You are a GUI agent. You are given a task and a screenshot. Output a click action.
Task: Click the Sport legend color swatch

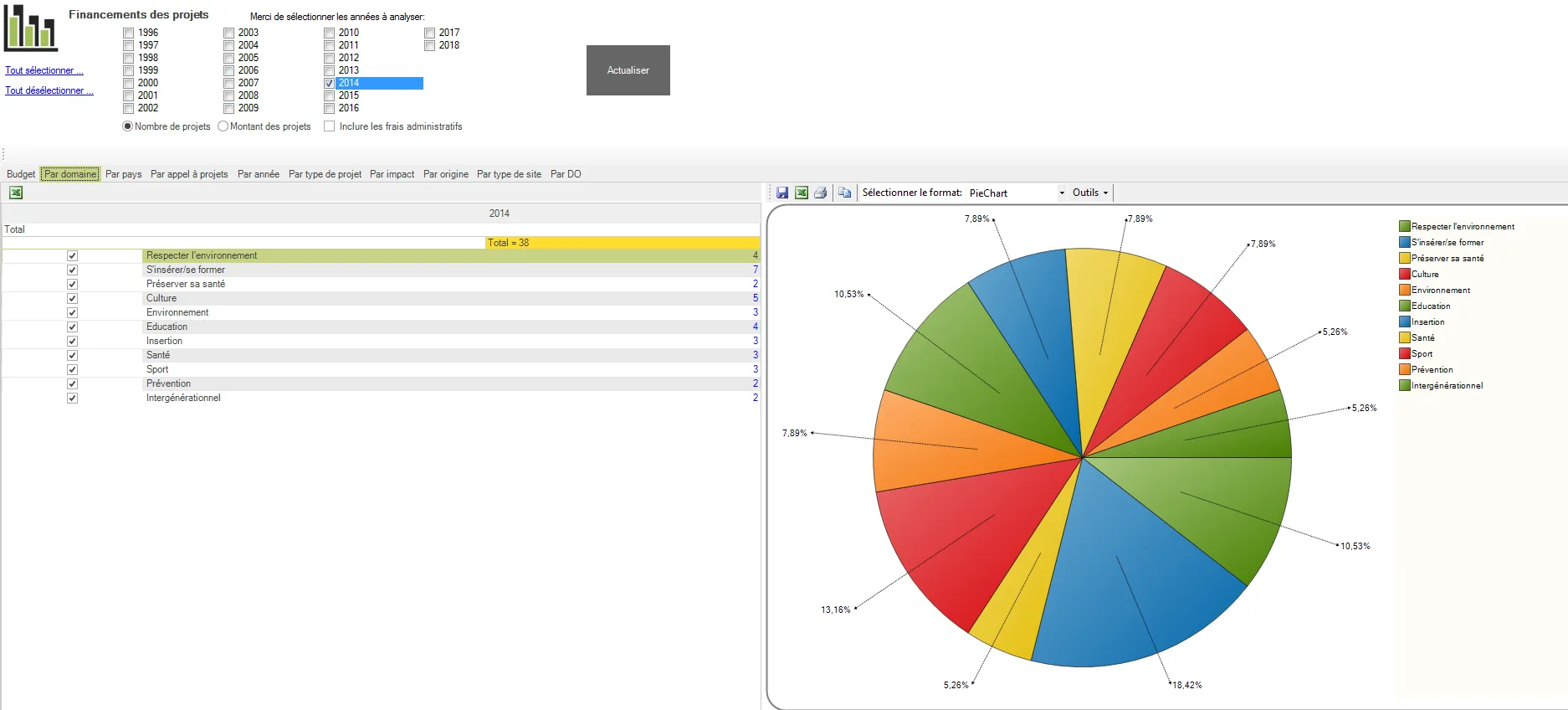(x=1405, y=353)
